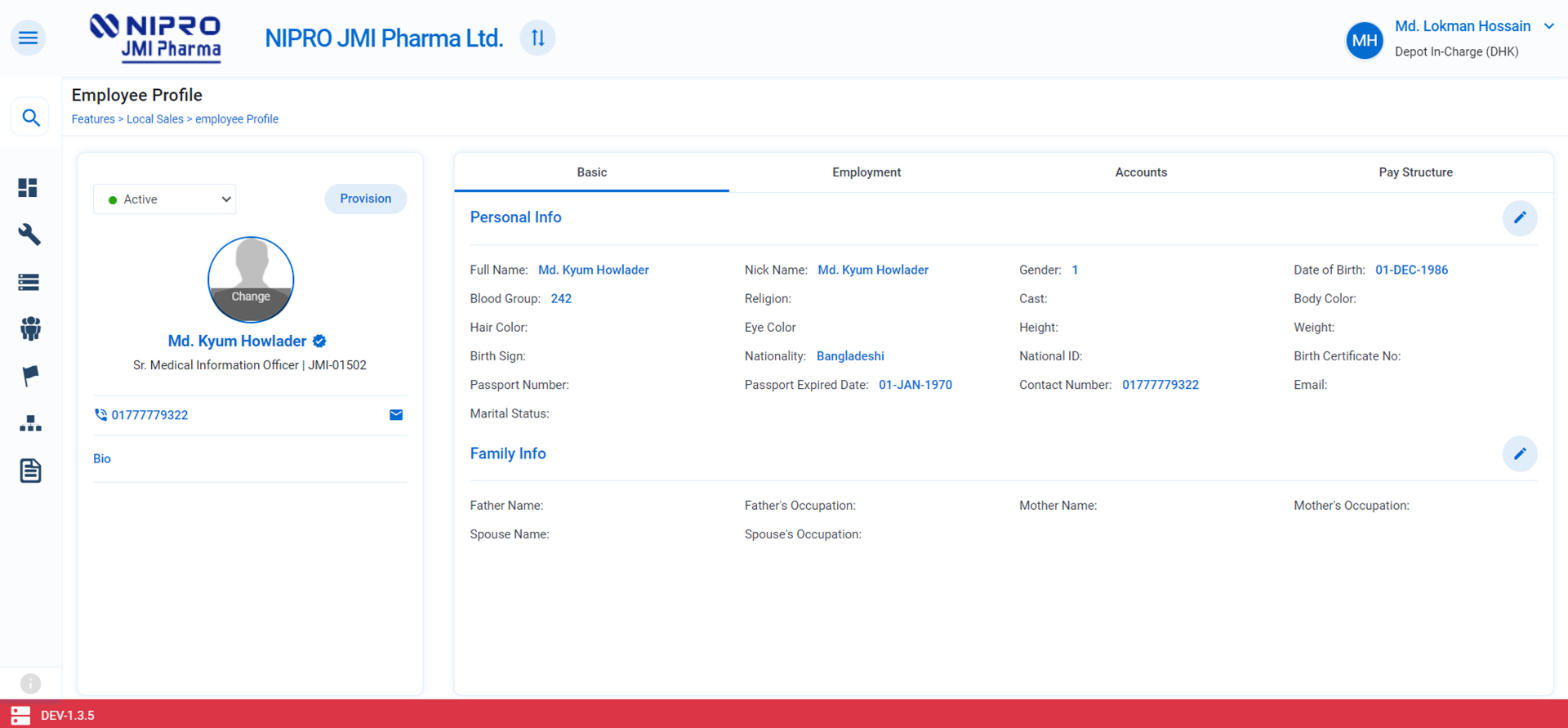The width and height of the screenshot is (1568, 728).
Task: Edit Family Info with pencil icon
Action: pyautogui.click(x=1519, y=453)
